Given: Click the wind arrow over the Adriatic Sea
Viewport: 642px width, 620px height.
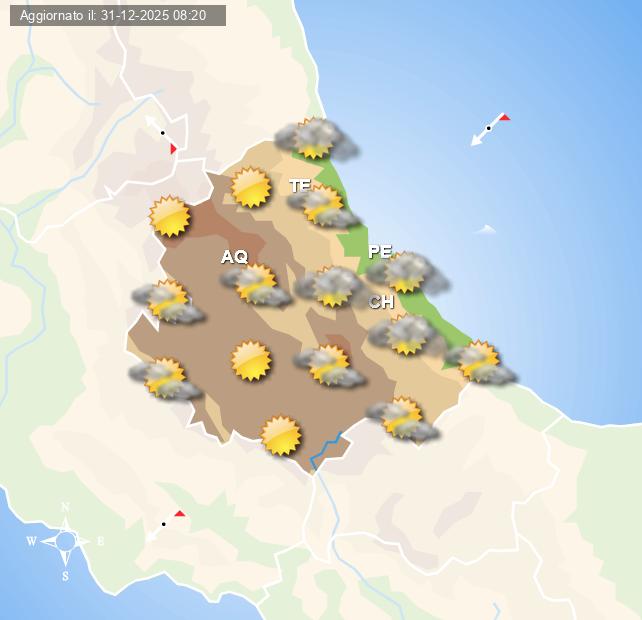Looking at the screenshot, I should (x=489, y=129).
